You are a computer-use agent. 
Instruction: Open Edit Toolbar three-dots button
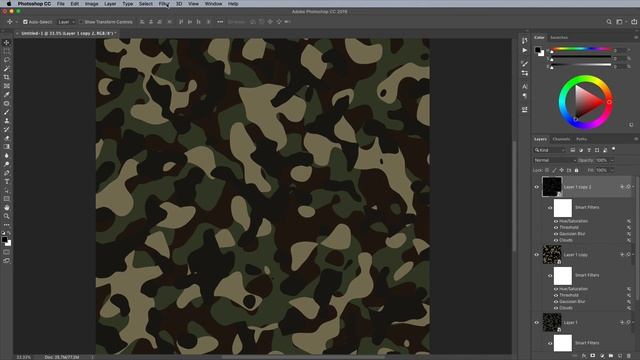tap(7, 225)
